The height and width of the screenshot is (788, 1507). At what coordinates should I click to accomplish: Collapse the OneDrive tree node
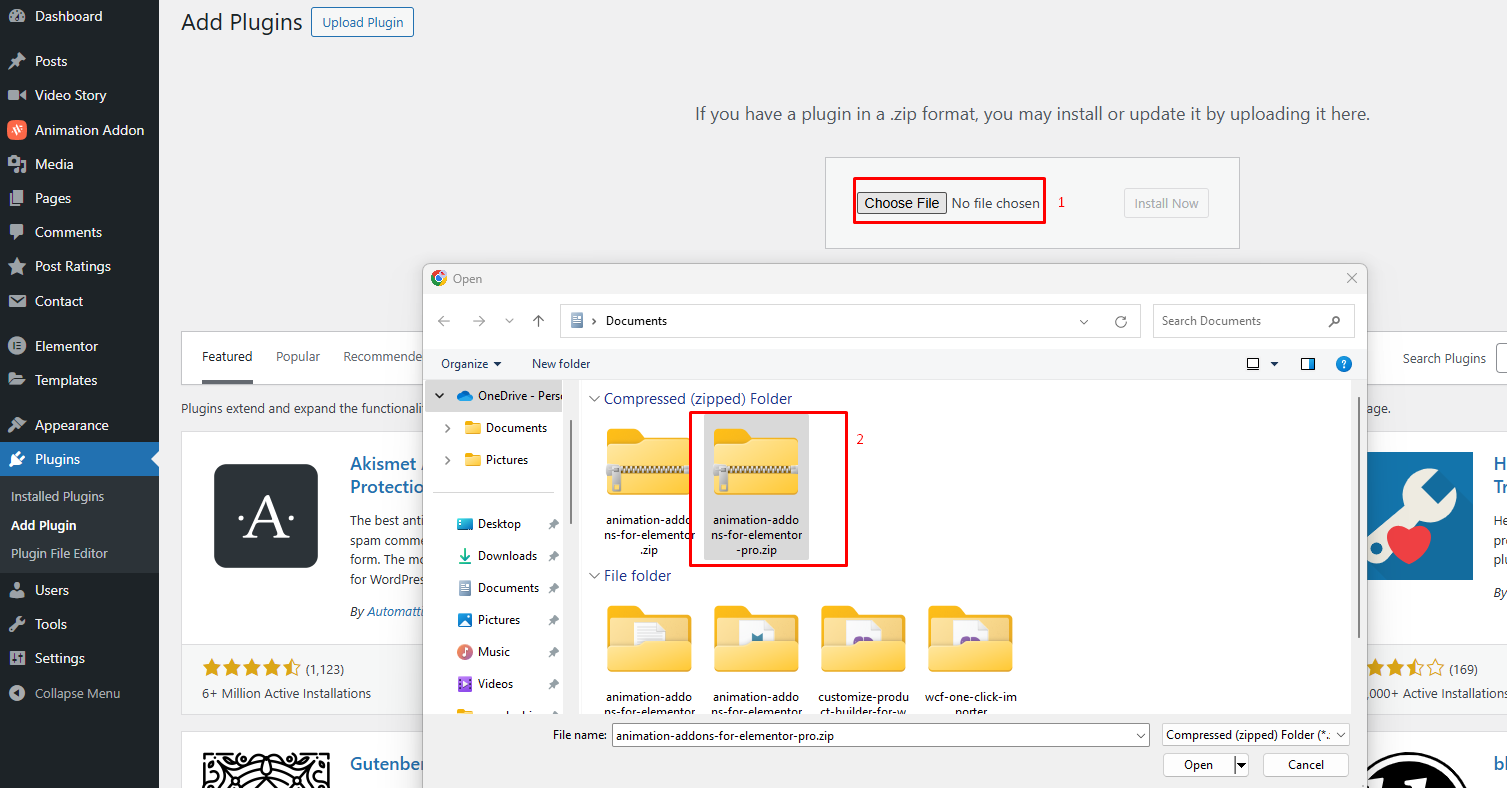[x=439, y=396]
